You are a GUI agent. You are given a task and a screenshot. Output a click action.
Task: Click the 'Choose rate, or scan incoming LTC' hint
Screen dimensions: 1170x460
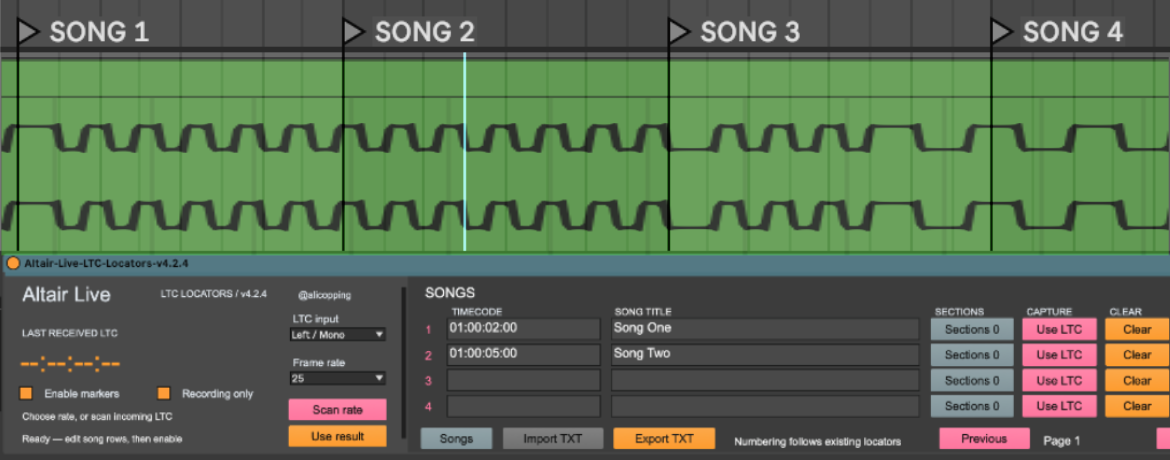coord(97,416)
